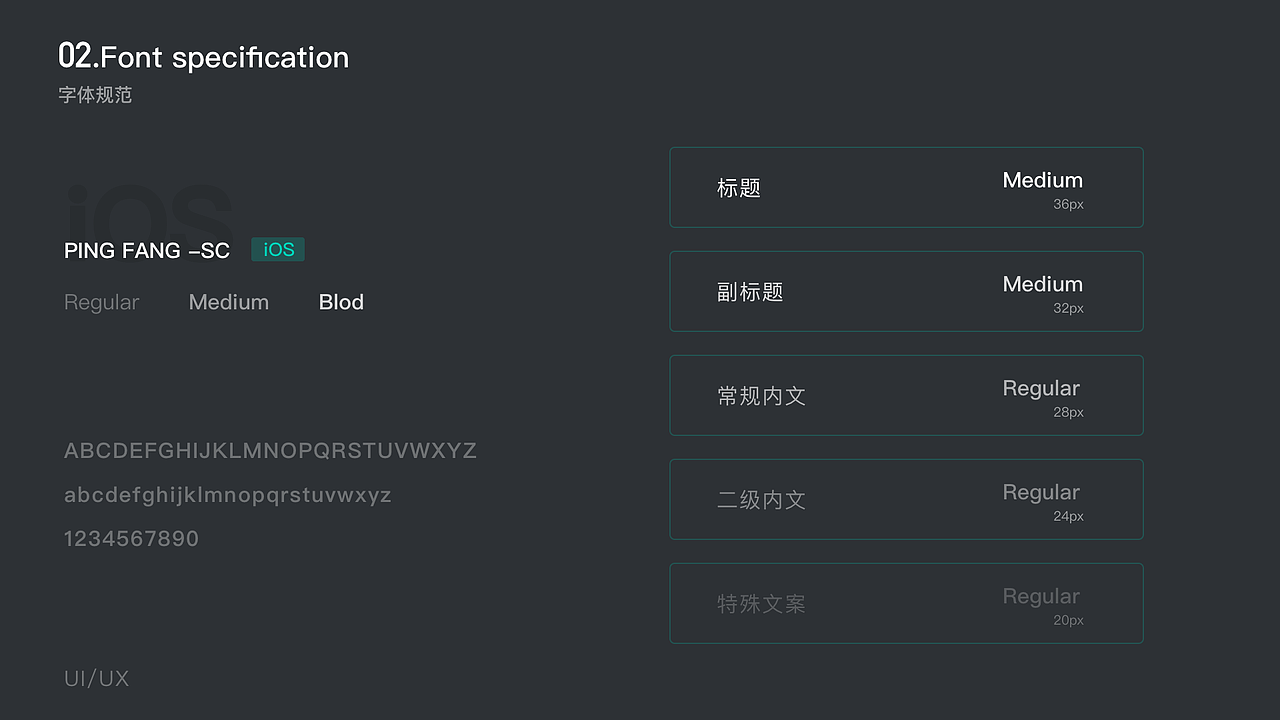Click Medium weight in the 标题 card
The width and height of the screenshot is (1280, 720).
[x=1043, y=180]
